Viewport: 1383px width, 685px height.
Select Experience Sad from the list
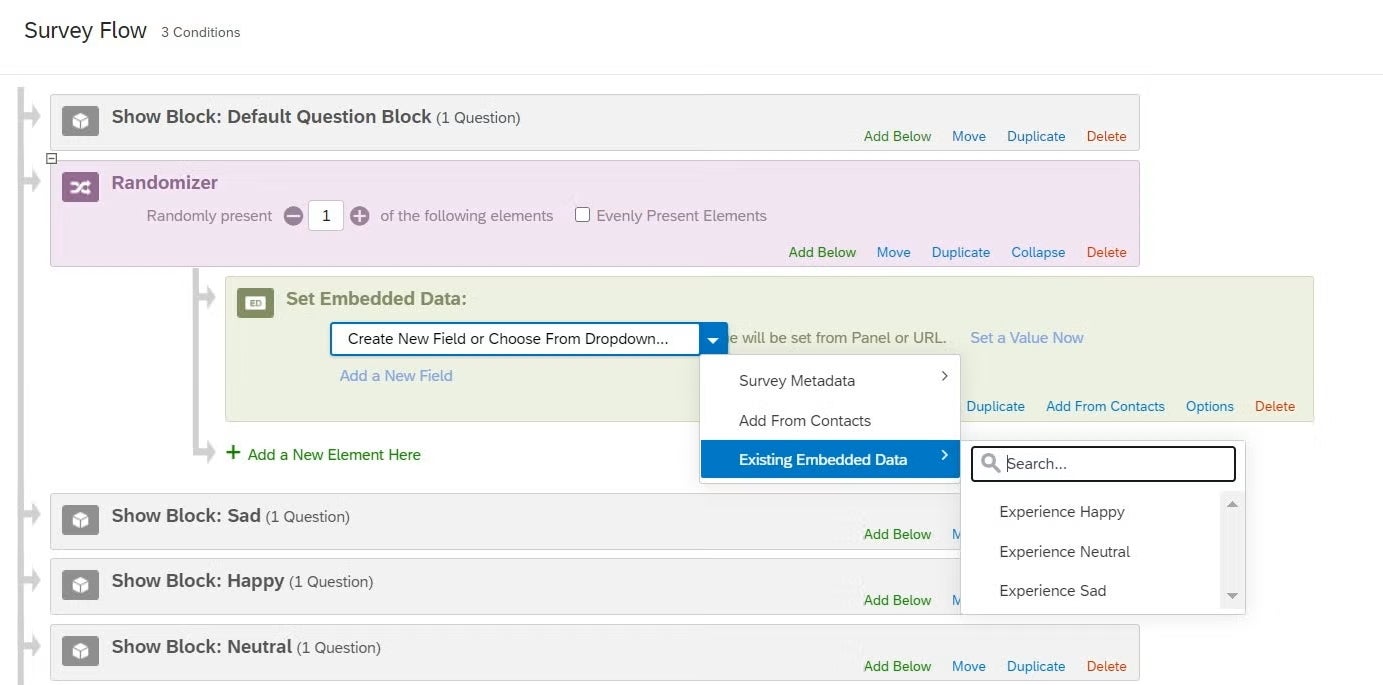point(1052,590)
